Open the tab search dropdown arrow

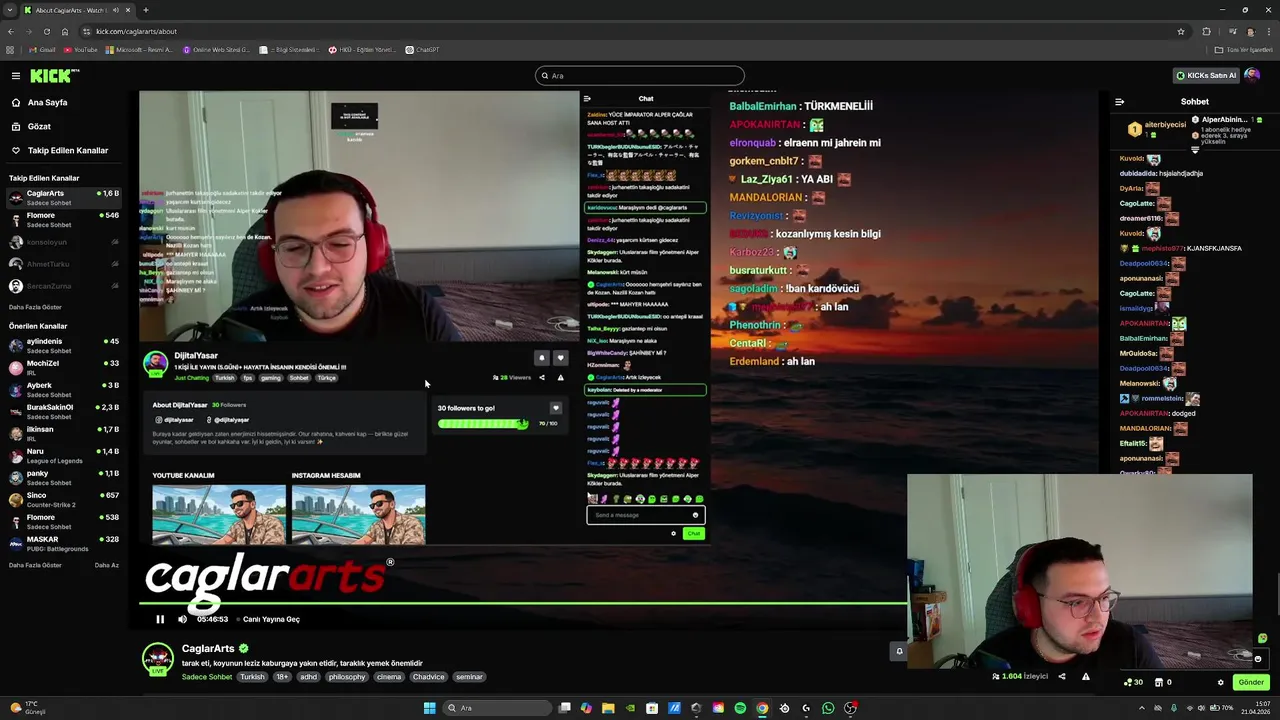[11, 10]
